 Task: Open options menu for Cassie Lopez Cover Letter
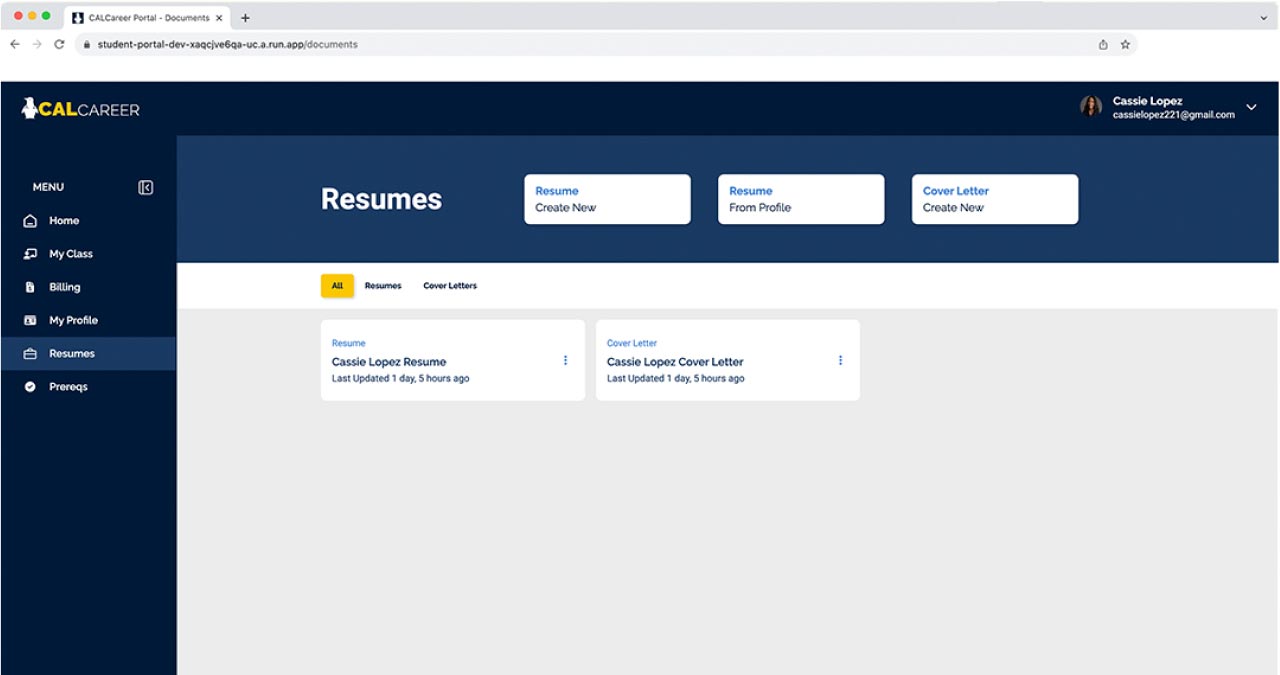pos(840,360)
